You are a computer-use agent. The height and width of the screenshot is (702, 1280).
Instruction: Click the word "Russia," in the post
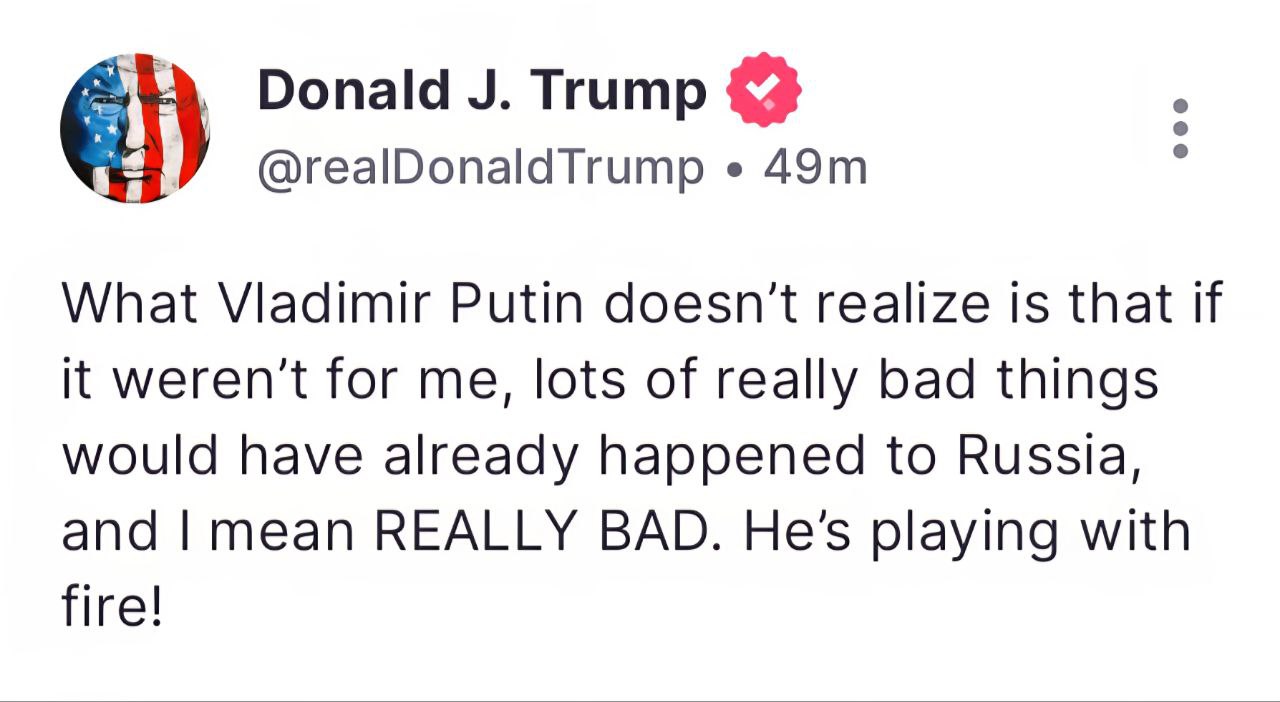[1049, 456]
